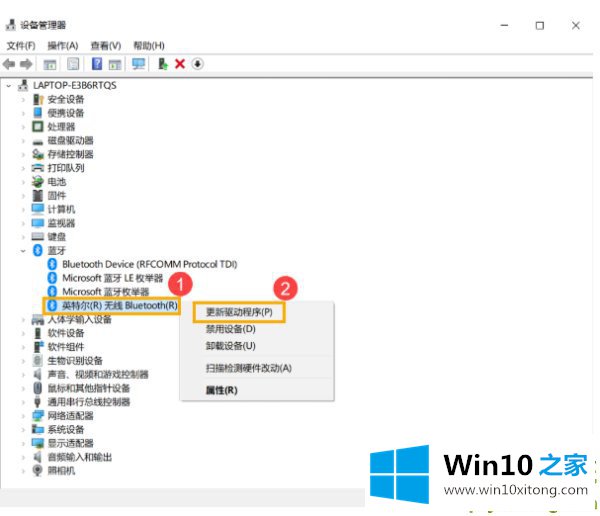Image resolution: width=600 pixels, height=516 pixels.
Task: Choose 属性(R) from context menu
Action: pos(222,390)
